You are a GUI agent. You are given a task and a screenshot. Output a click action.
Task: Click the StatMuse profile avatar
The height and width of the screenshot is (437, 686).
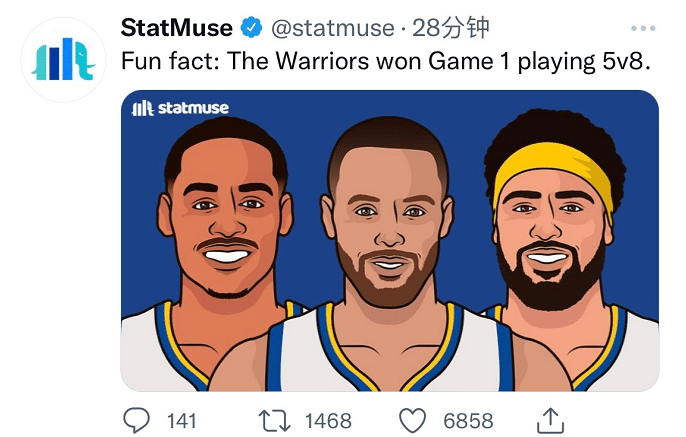(62, 59)
